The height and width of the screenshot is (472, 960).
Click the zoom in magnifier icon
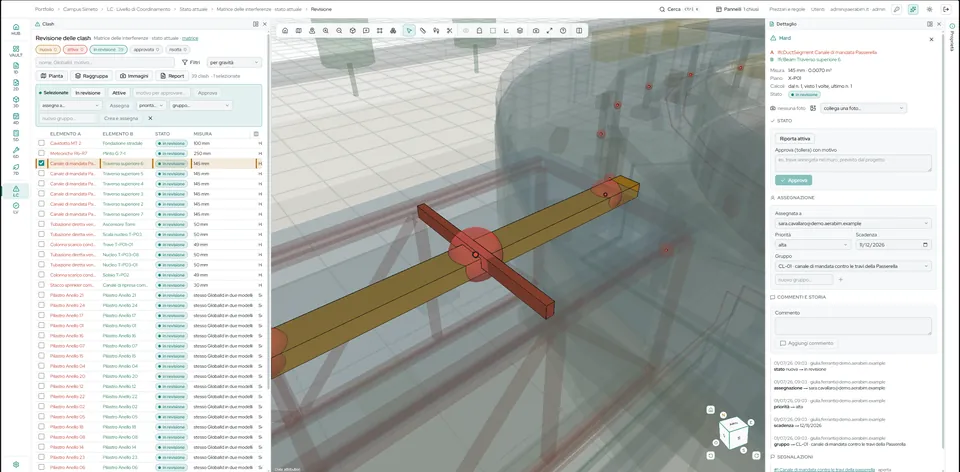coord(326,31)
